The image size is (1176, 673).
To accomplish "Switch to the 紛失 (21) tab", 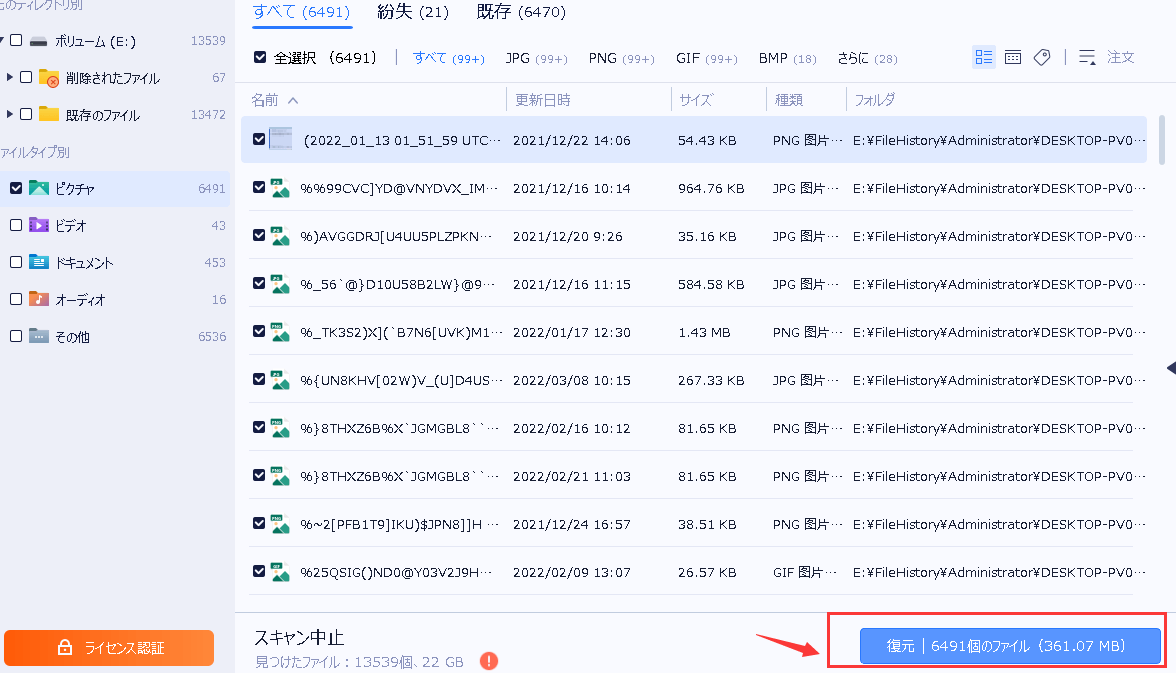I will [x=416, y=13].
